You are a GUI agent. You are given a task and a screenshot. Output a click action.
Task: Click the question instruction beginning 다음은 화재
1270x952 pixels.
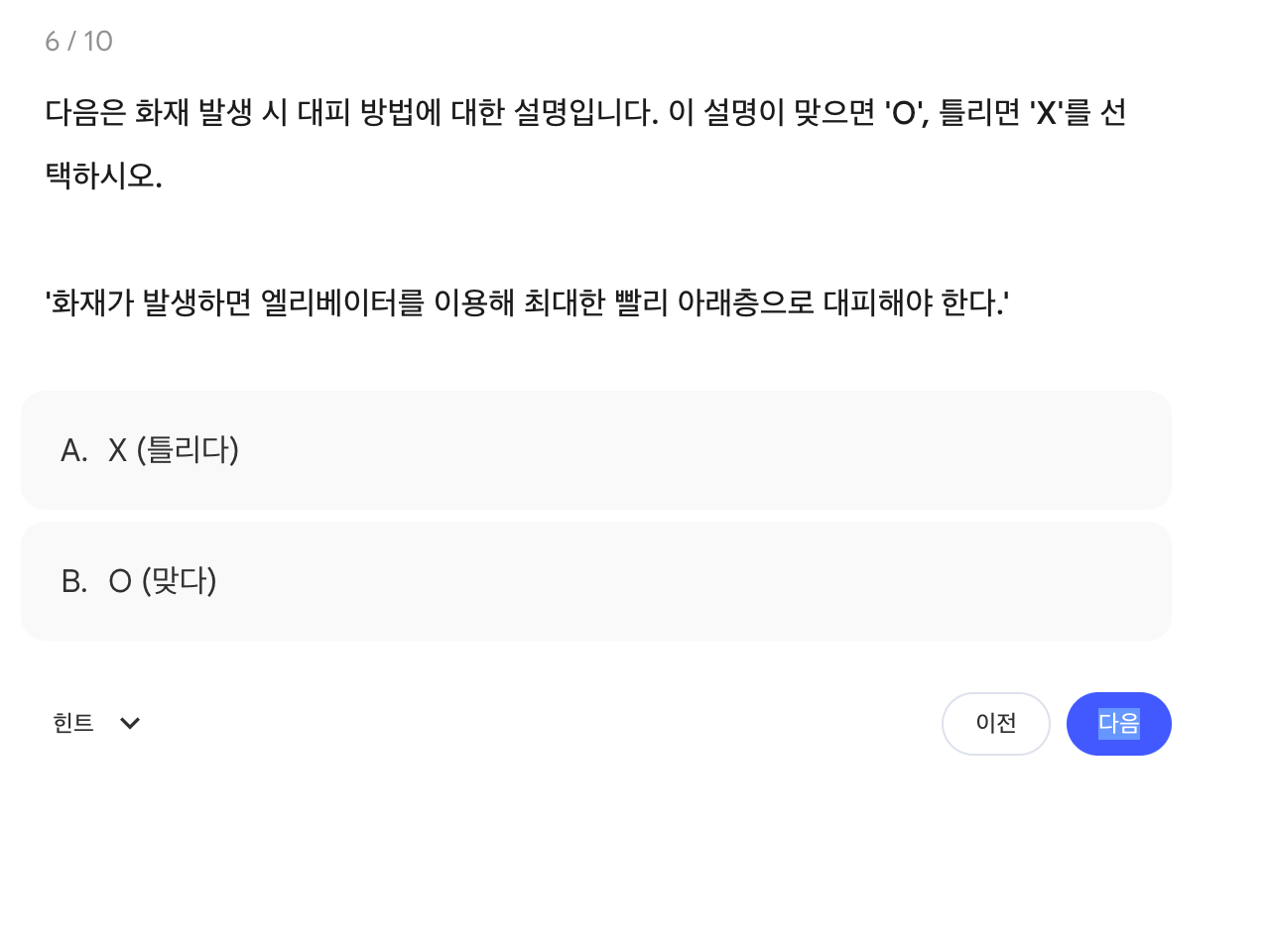[x=585, y=113]
